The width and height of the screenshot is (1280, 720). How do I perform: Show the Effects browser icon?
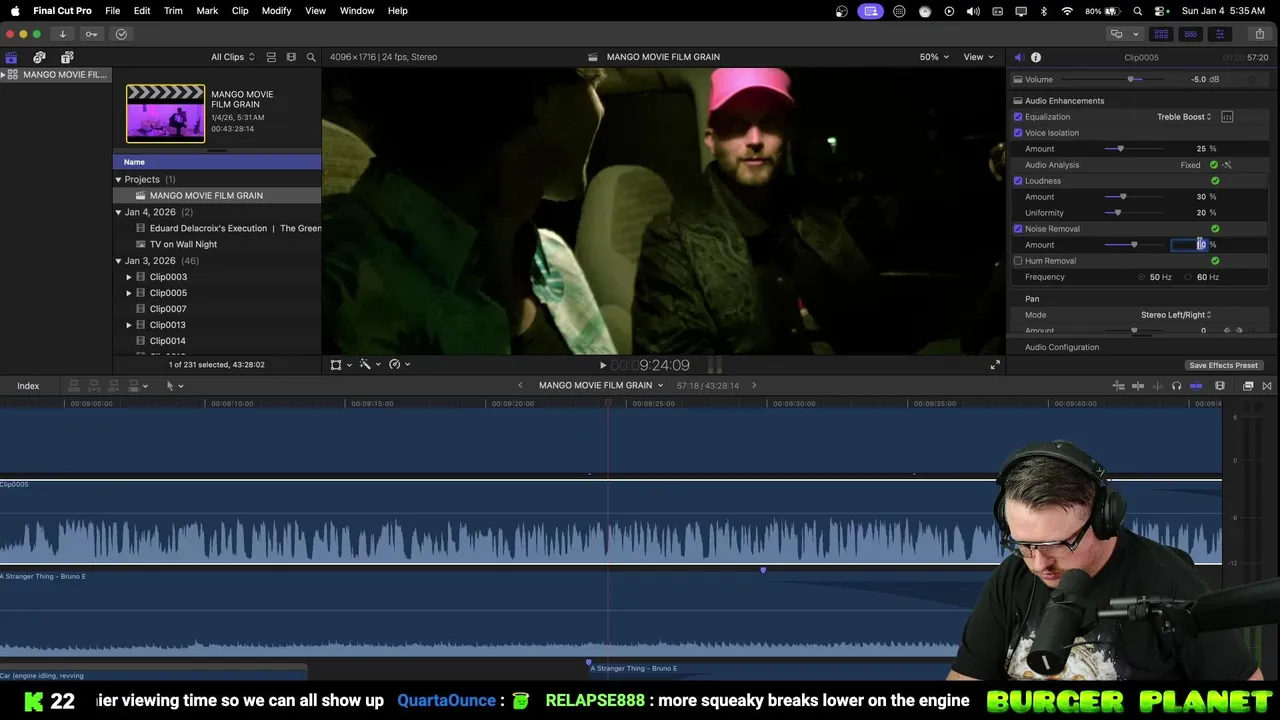tap(1248, 386)
